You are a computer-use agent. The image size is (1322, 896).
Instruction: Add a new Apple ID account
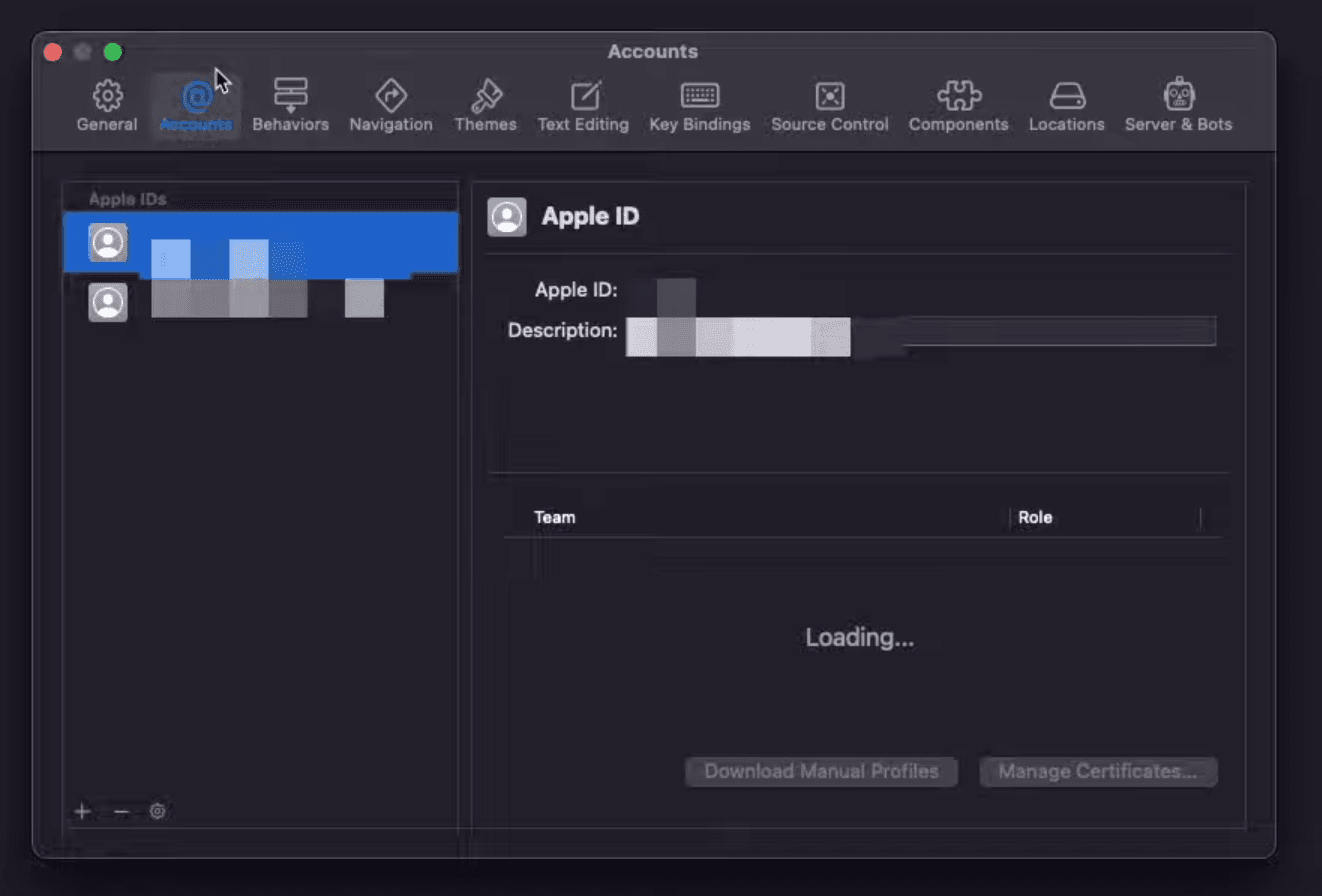pos(82,811)
